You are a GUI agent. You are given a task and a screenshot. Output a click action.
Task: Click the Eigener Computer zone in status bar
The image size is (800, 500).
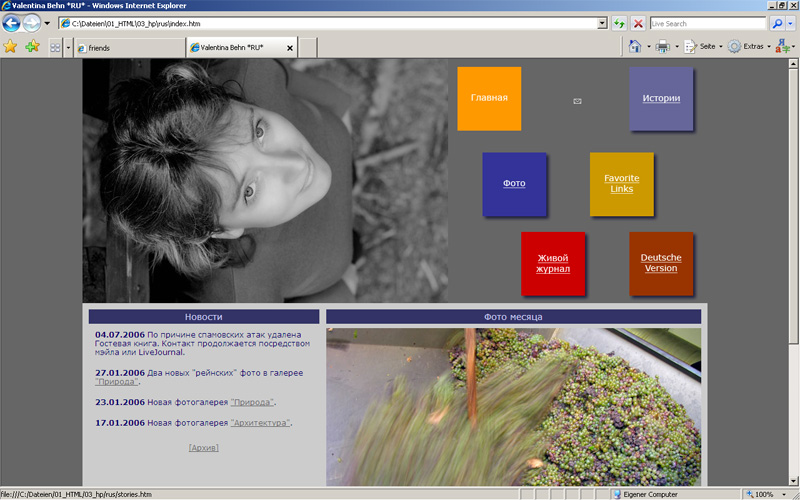(645, 494)
